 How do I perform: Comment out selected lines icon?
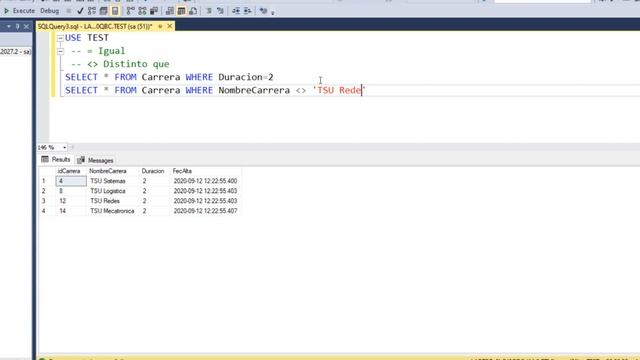[x=209, y=11]
